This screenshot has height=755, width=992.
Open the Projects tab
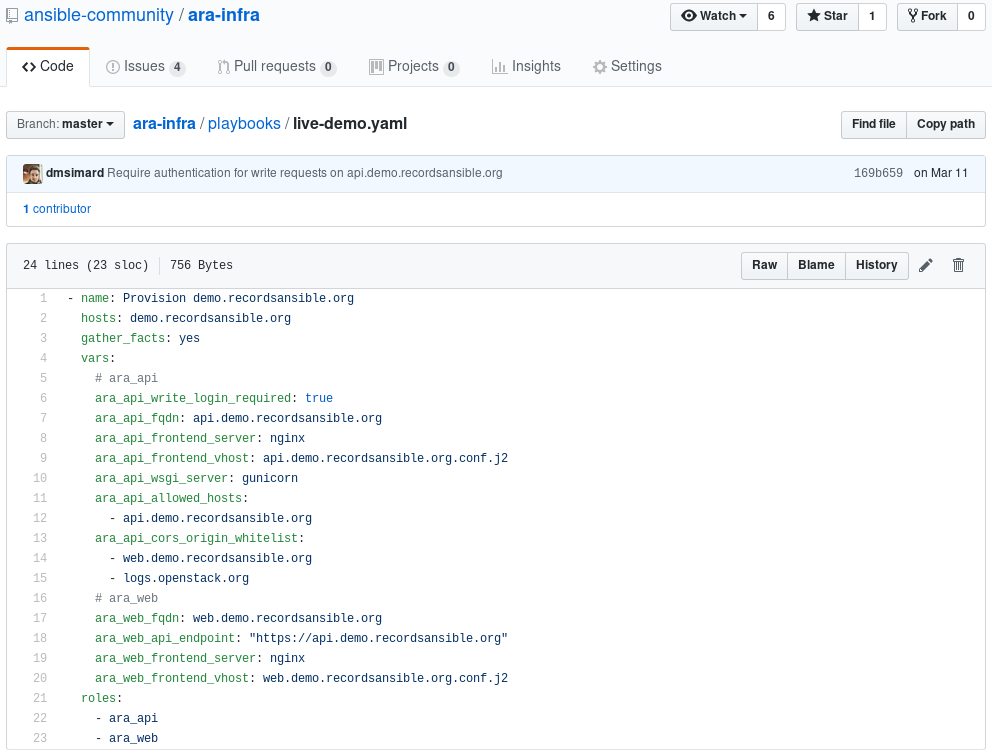point(414,66)
